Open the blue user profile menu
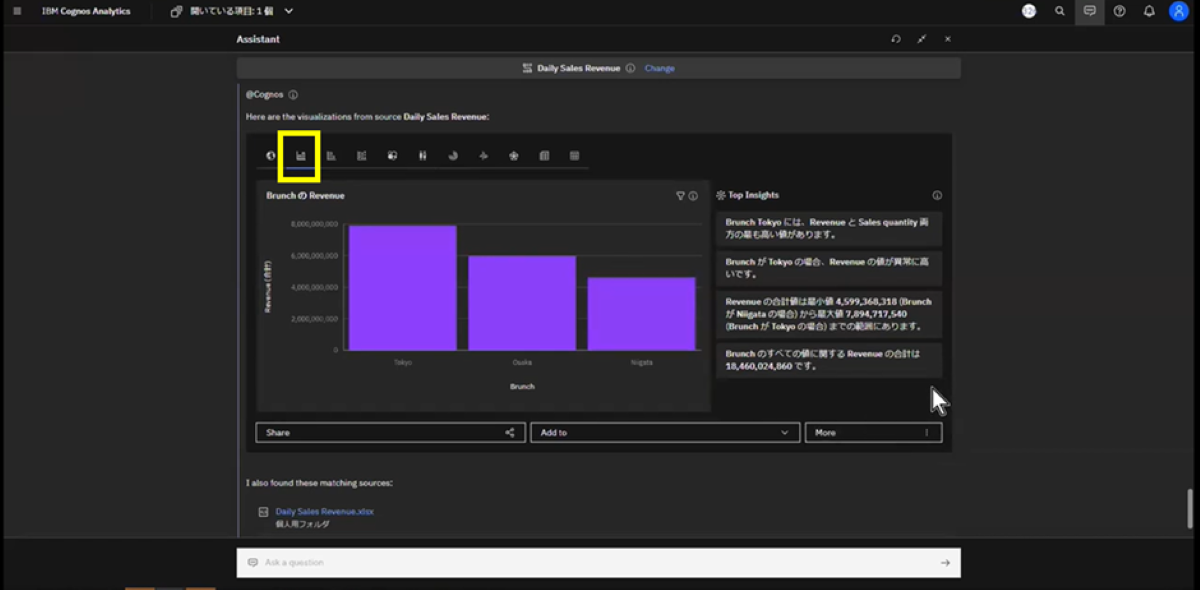1200x590 pixels. [x=1178, y=11]
